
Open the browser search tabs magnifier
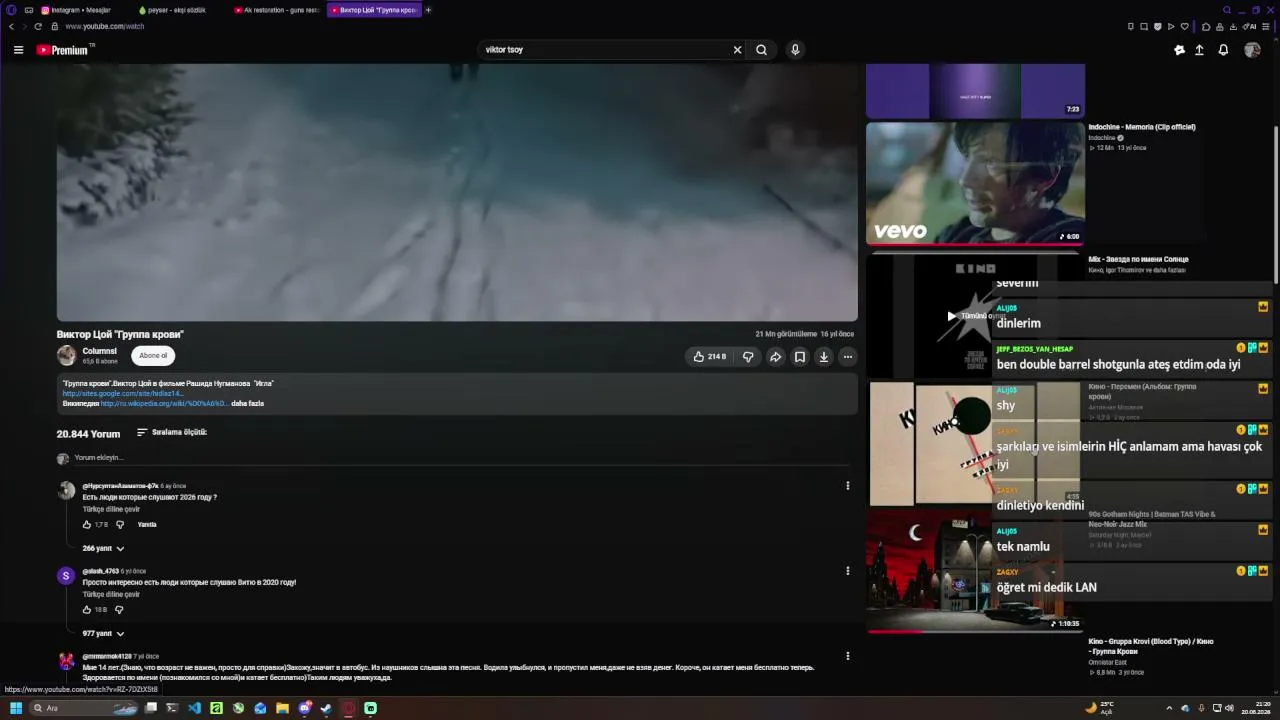[1227, 10]
